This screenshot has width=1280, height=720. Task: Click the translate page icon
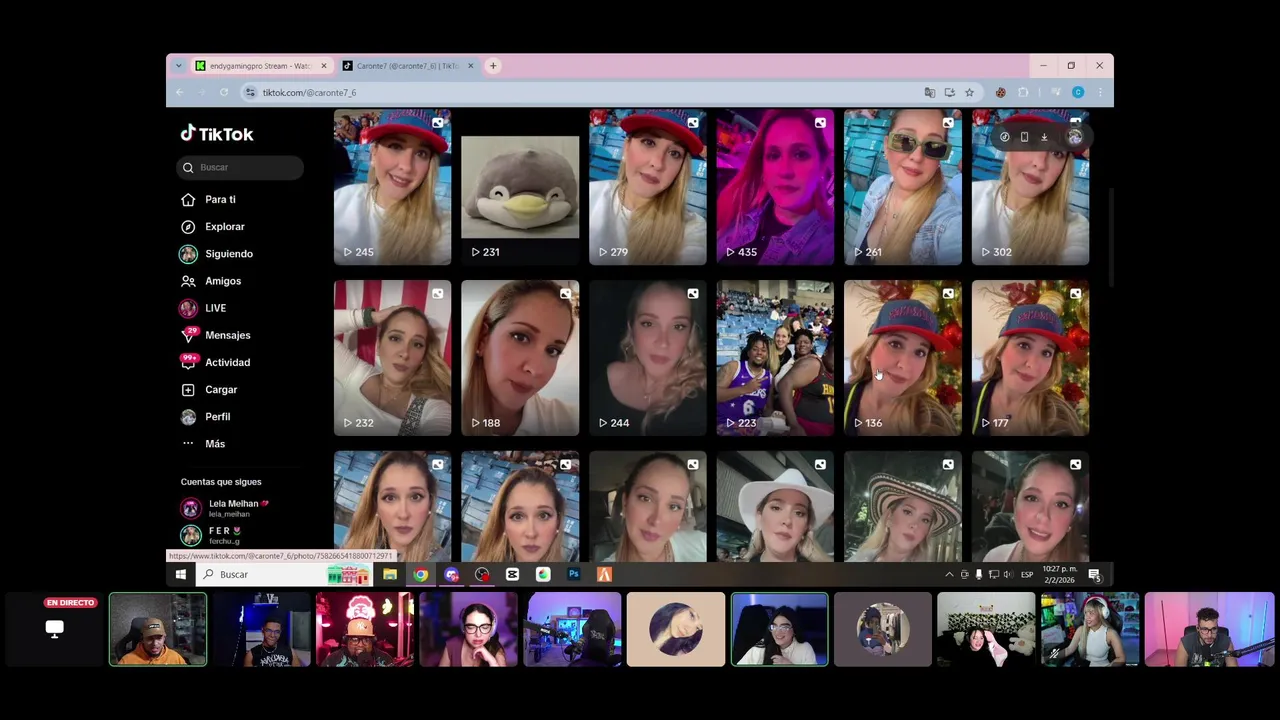tap(930, 92)
